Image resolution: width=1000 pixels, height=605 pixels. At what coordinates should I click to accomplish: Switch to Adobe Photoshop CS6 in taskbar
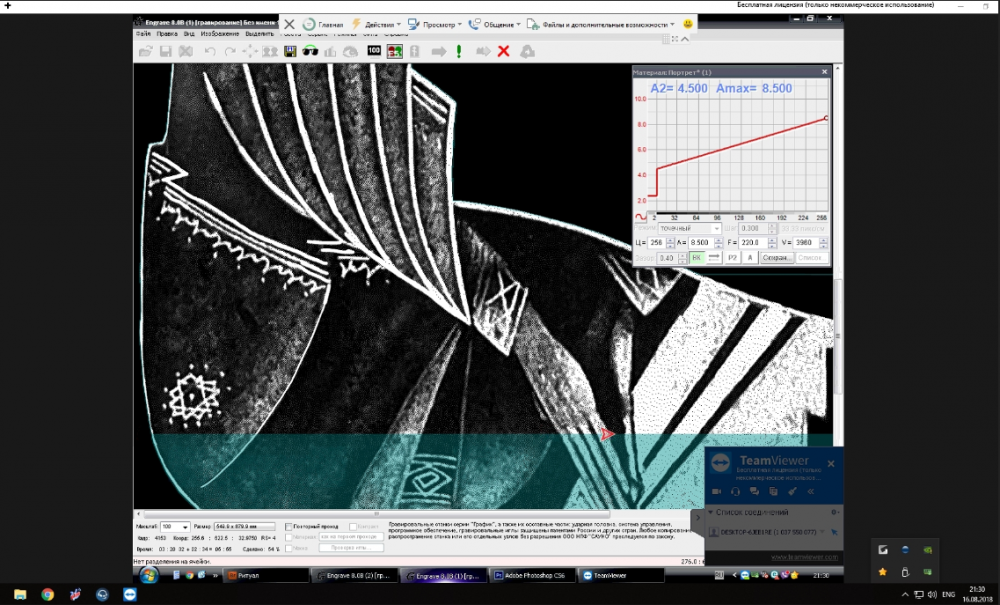coord(530,575)
